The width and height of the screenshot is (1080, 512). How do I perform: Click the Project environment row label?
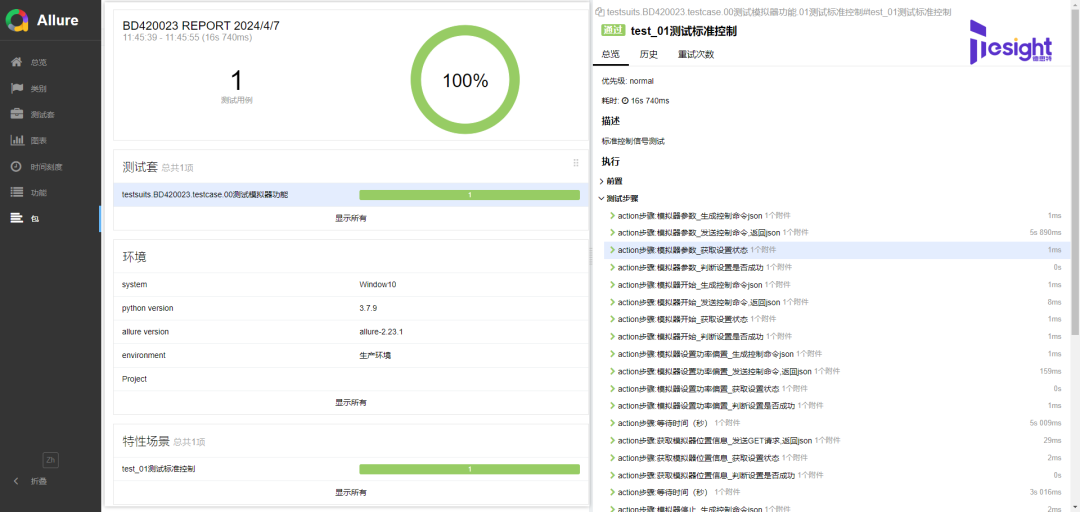(x=134, y=379)
